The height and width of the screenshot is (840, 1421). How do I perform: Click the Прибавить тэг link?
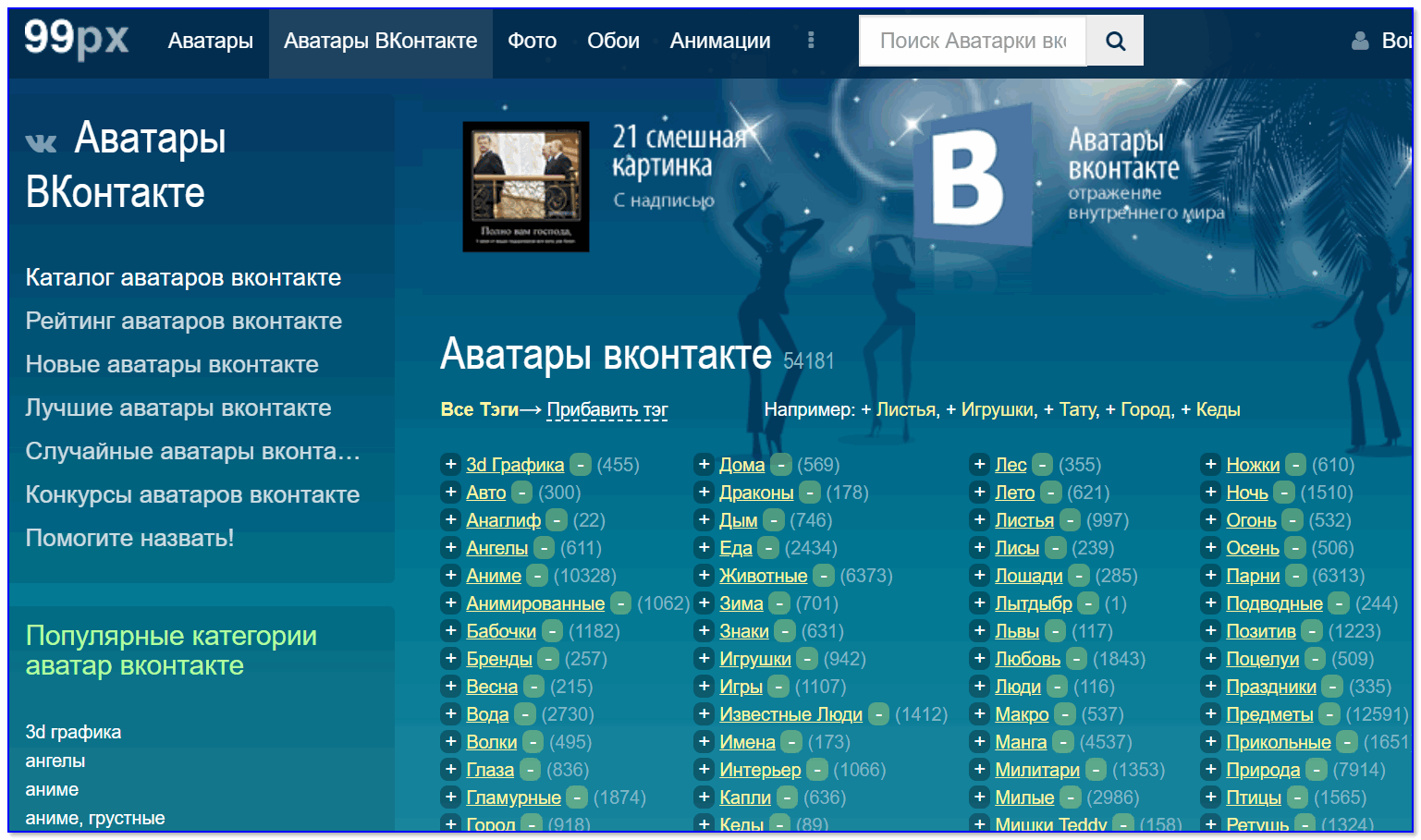pyautogui.click(x=607, y=409)
